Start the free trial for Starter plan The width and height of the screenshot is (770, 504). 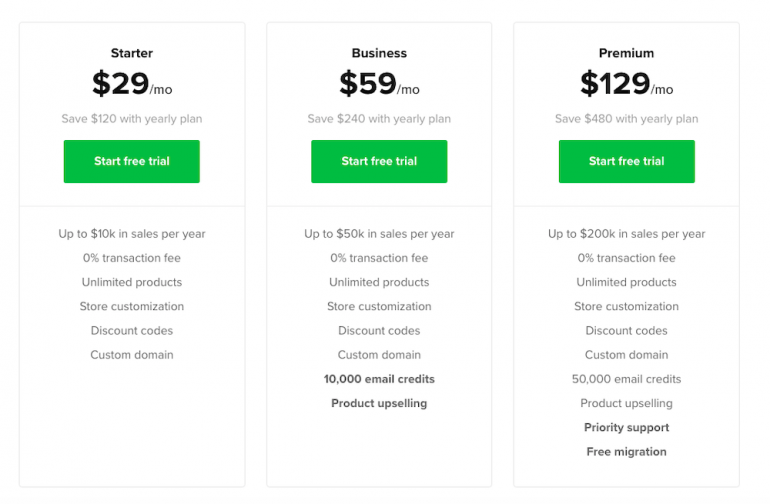131,161
